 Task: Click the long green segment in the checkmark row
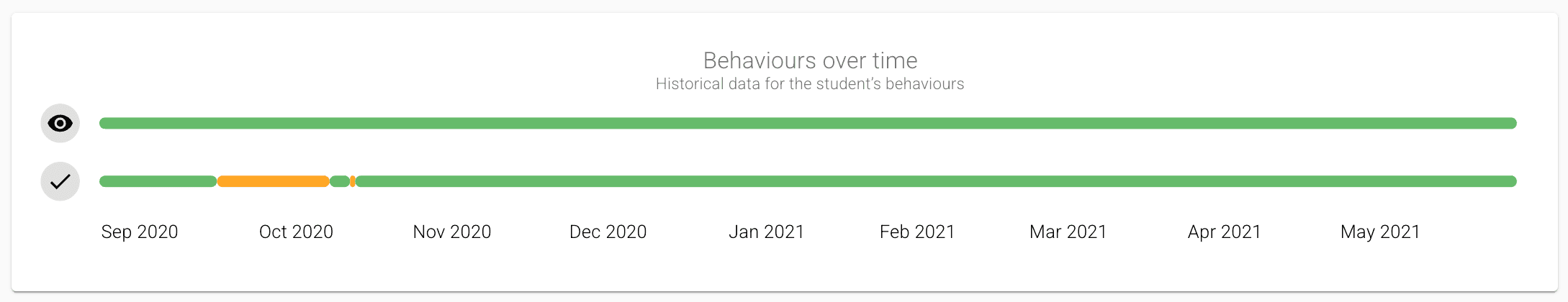(x=936, y=181)
